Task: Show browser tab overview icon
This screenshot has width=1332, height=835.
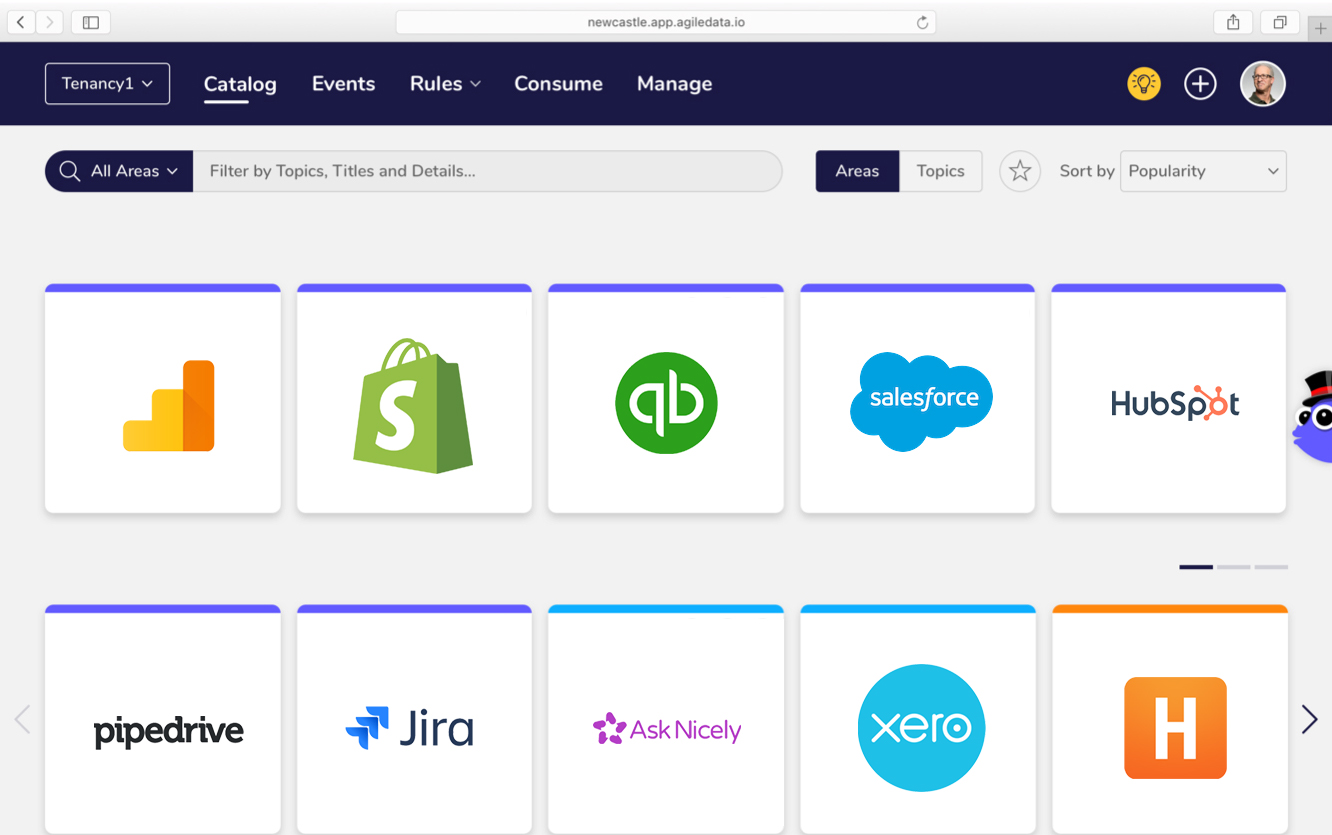Action: pyautogui.click(x=1280, y=22)
